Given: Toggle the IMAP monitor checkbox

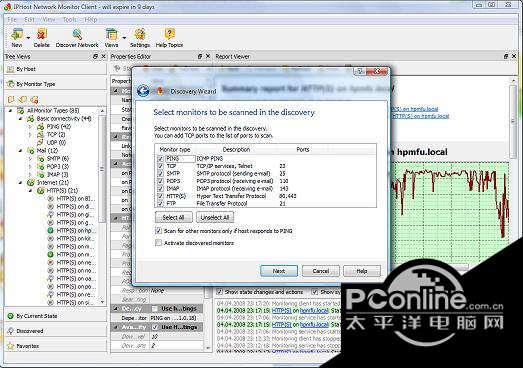Looking at the screenshot, I should click(x=160, y=189).
